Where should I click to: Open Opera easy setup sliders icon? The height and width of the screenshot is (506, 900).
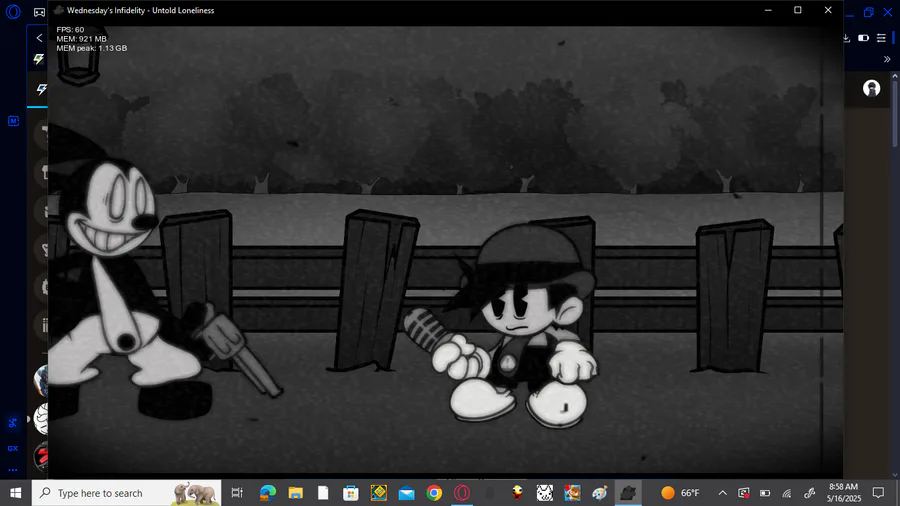pos(881,38)
